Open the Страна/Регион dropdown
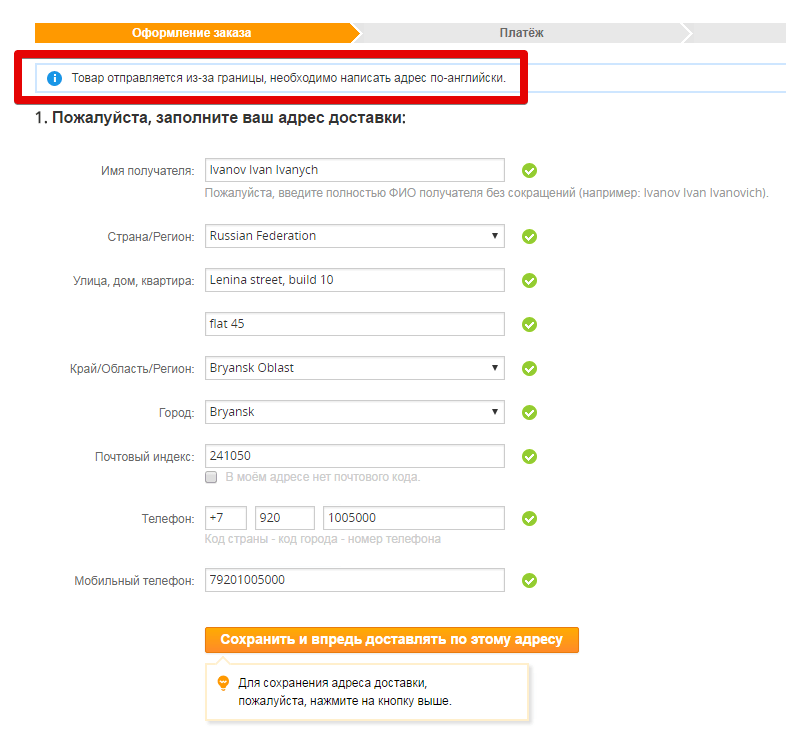Screen dimensions: 786x756 pos(354,236)
